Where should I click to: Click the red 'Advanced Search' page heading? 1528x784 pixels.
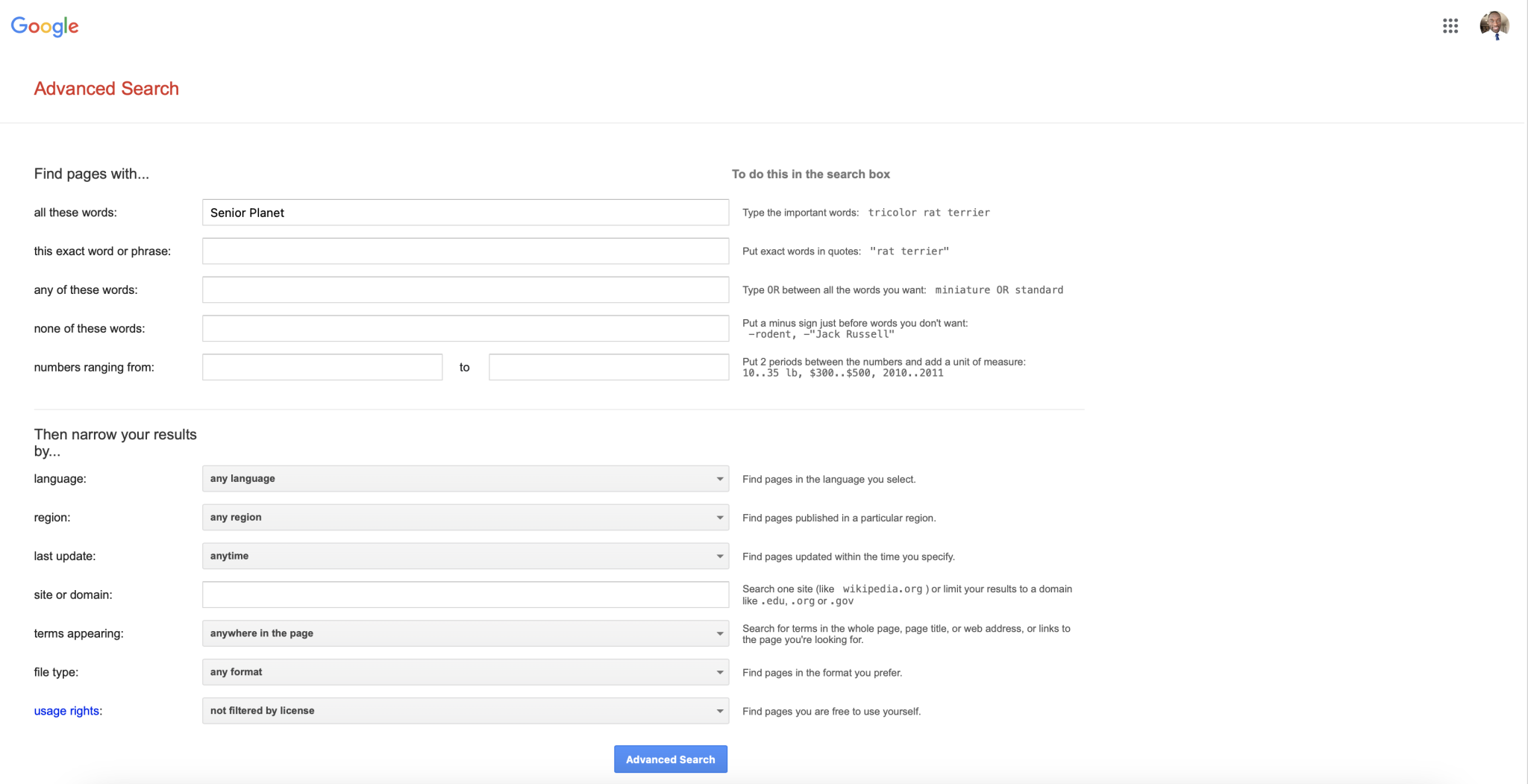tap(107, 89)
